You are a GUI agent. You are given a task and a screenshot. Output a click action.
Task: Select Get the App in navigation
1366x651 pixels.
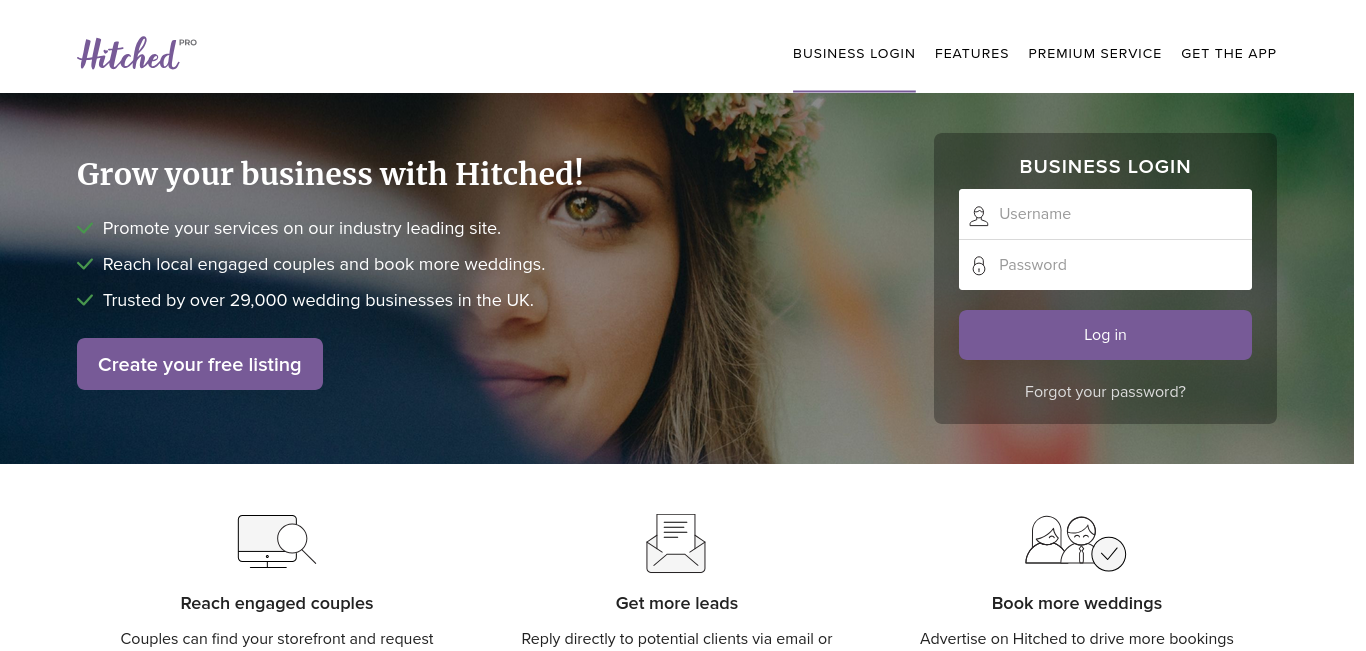tap(1229, 54)
